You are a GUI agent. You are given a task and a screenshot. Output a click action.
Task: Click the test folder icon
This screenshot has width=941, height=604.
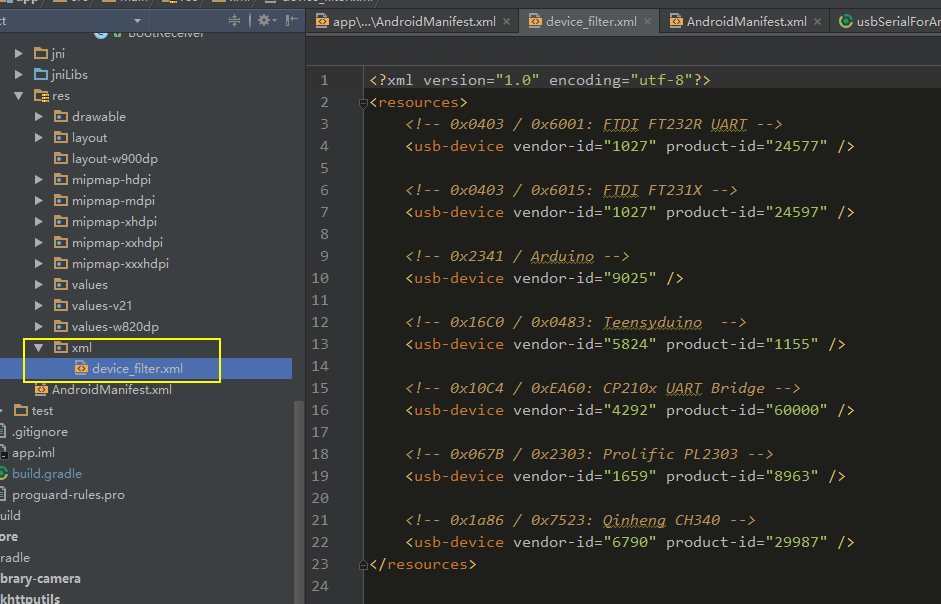(21, 411)
